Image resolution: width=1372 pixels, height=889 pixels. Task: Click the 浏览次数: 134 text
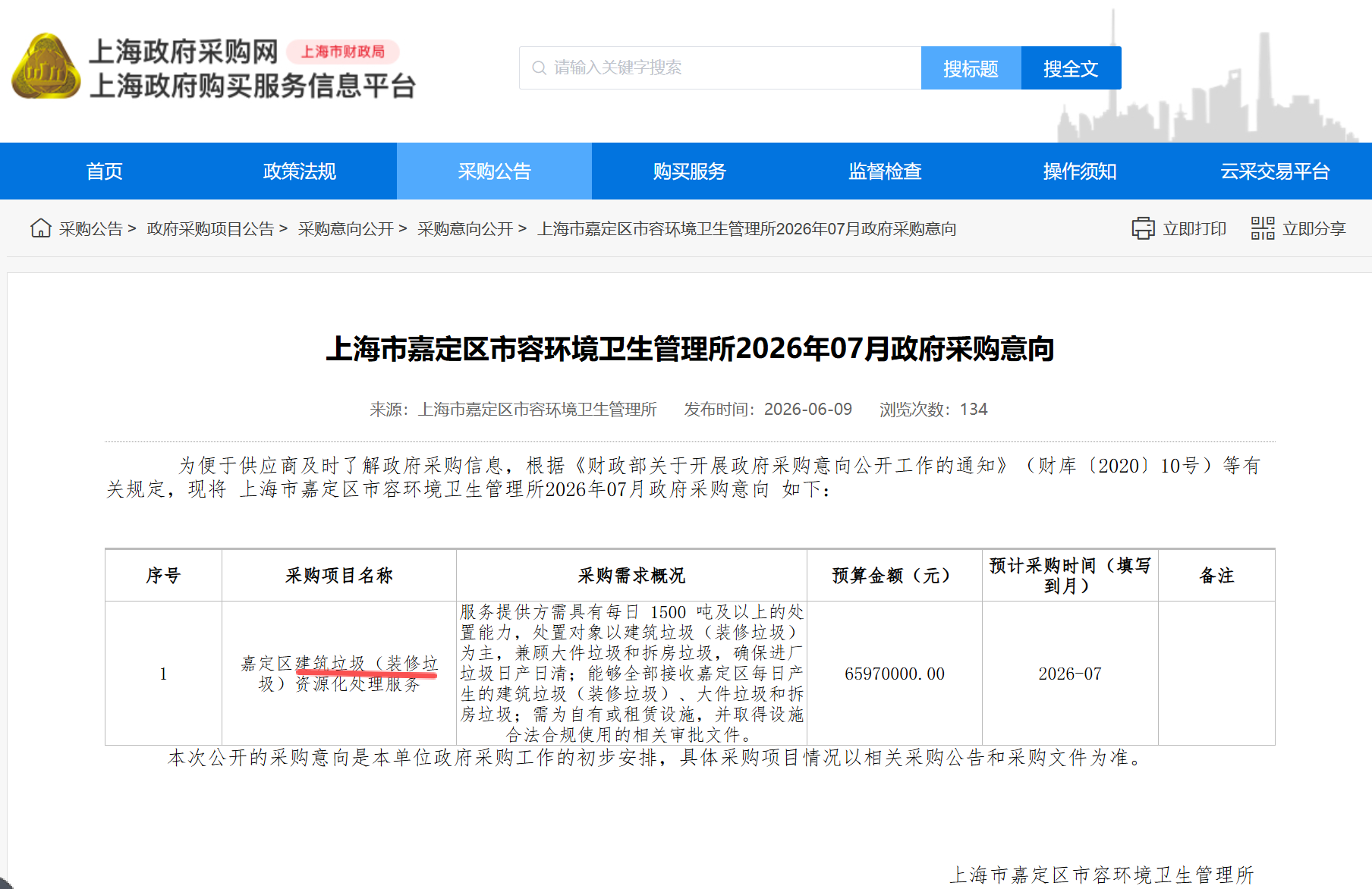933,410
